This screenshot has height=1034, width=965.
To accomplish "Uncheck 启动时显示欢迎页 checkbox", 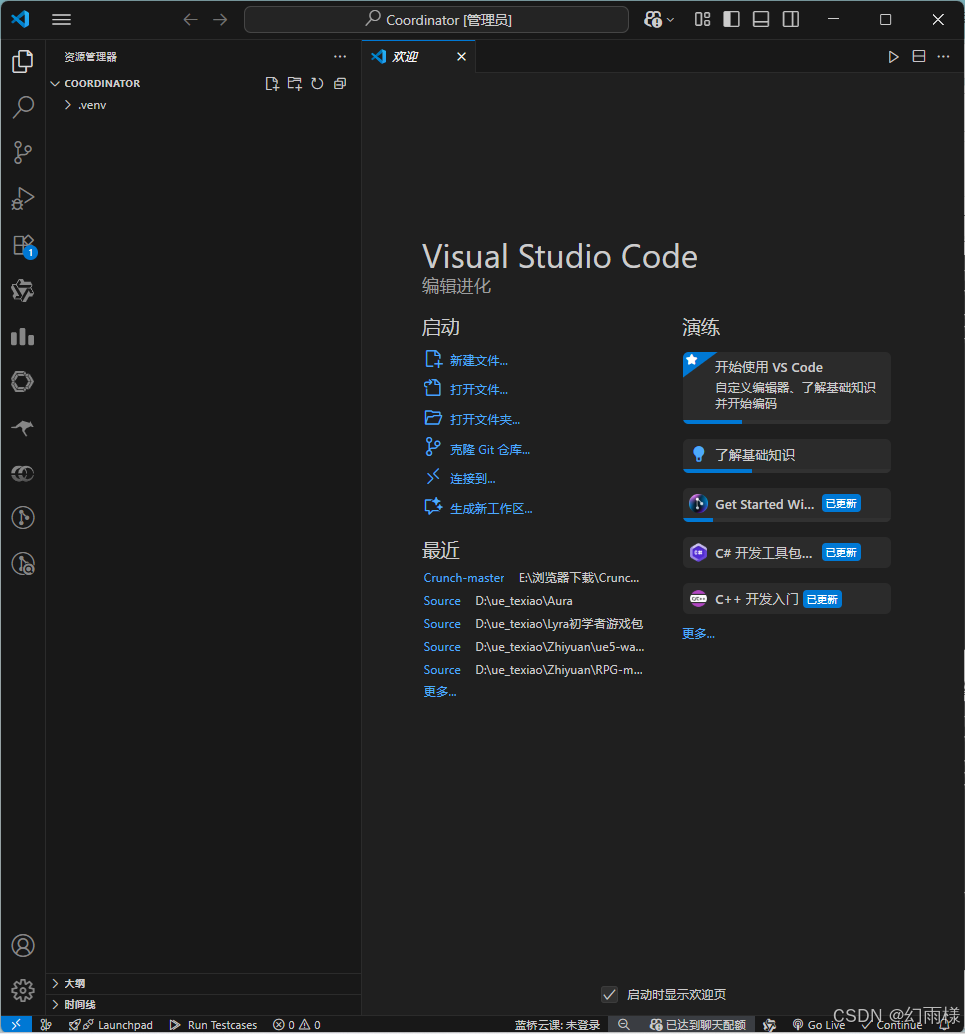I will point(609,994).
